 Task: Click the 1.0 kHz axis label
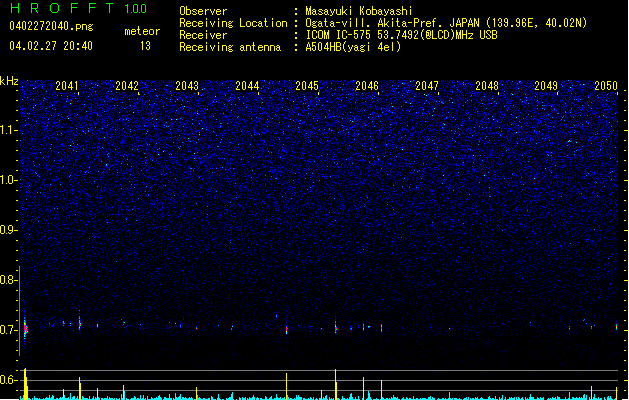(8, 180)
